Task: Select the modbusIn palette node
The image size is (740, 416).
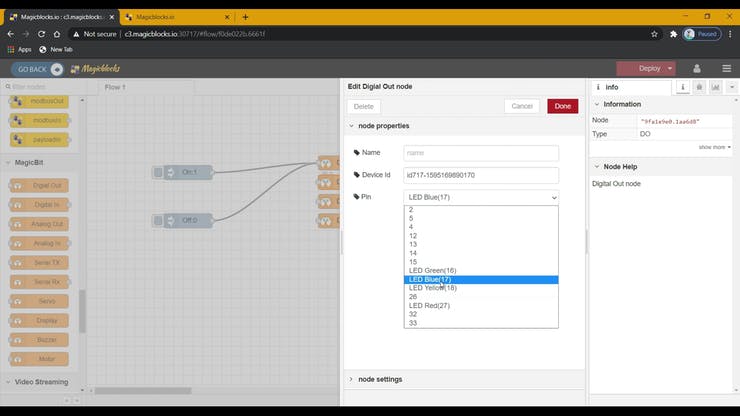Action: (40, 120)
